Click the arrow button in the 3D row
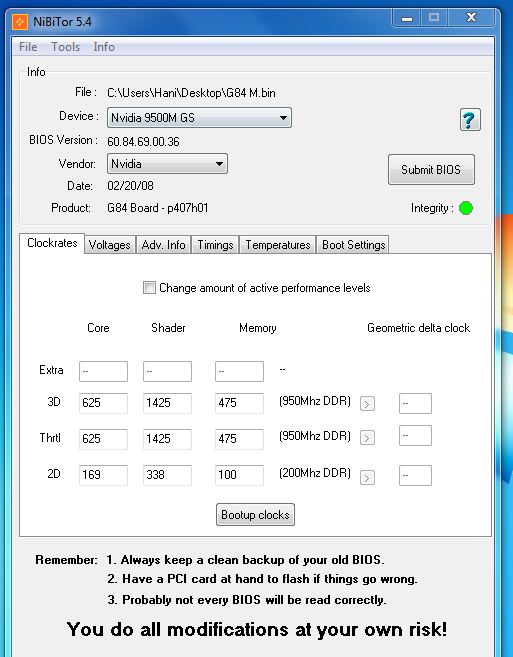 click(x=367, y=404)
